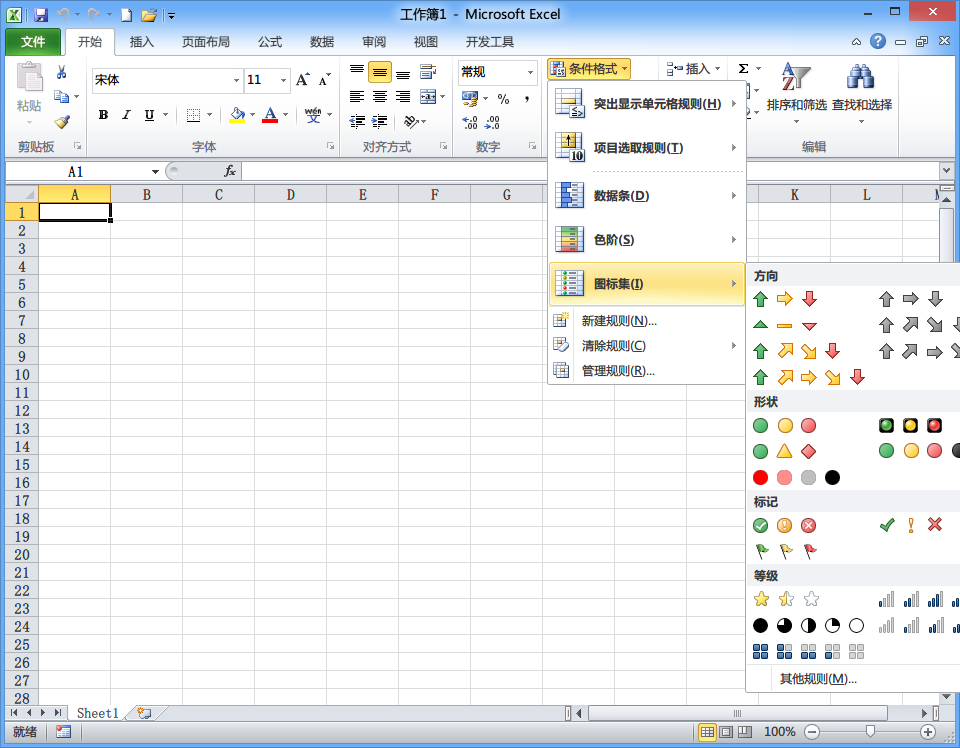Apply the three colored arrows icon set
960x748 pixels.
[x=785, y=299]
